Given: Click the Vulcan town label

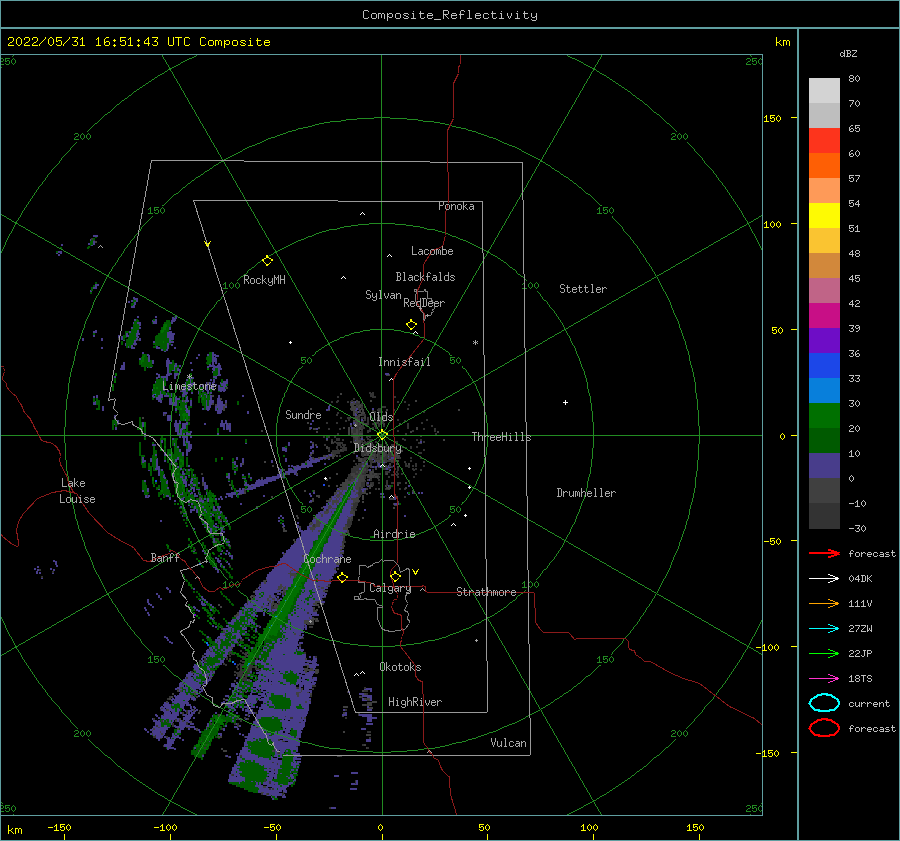Looking at the screenshot, I should 509,743.
